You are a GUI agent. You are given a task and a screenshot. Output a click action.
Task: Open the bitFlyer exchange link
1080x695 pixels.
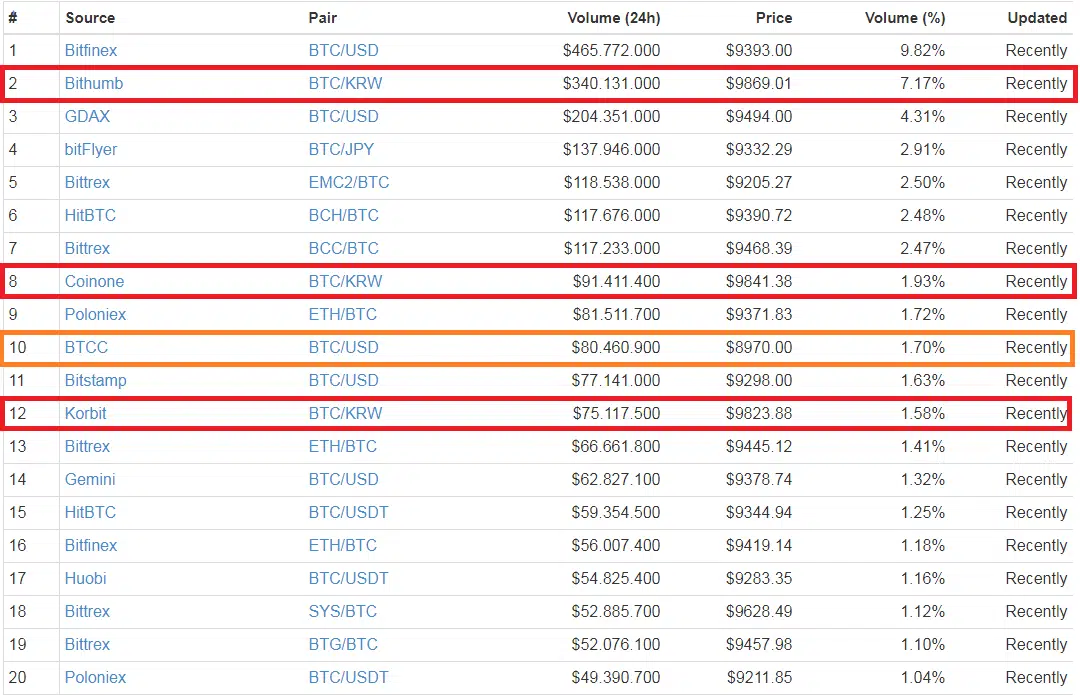pos(91,149)
